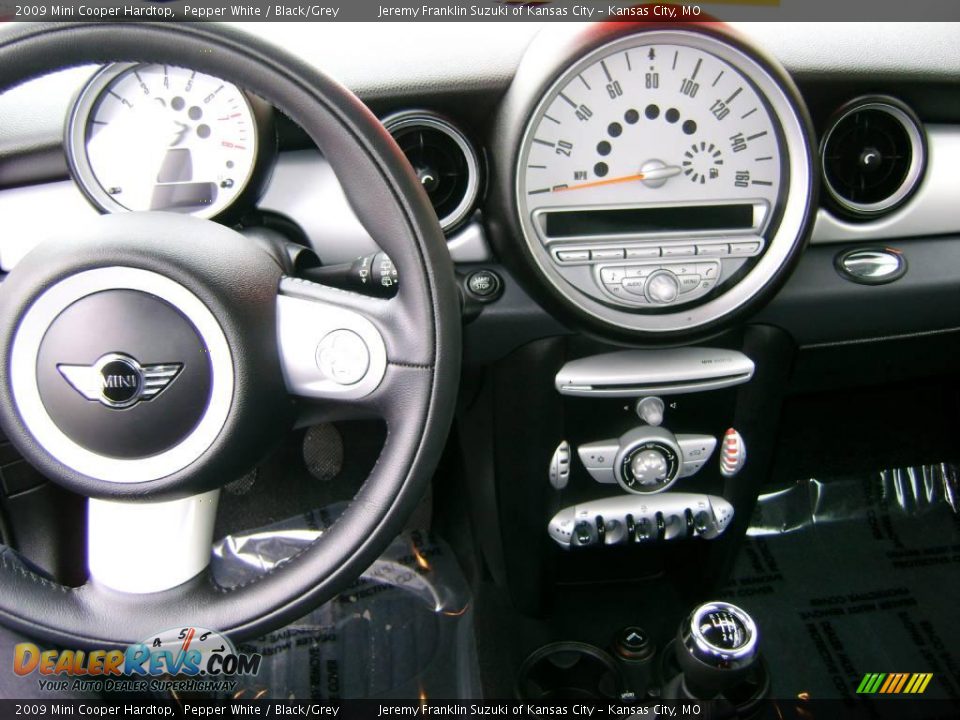Screen dimensions: 960x720
Task: Pull the chrome glove box handle
Action: click(870, 264)
